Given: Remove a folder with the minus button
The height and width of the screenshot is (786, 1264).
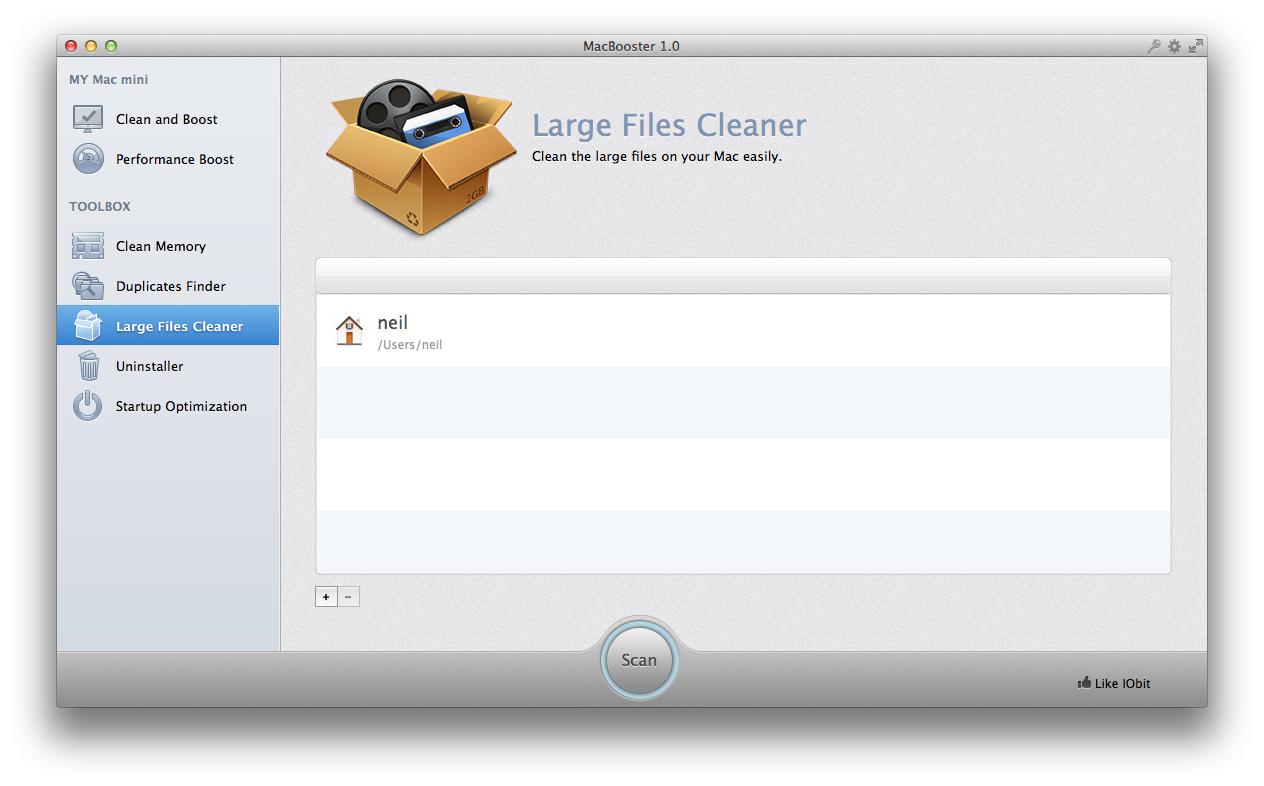Looking at the screenshot, I should coord(348,597).
